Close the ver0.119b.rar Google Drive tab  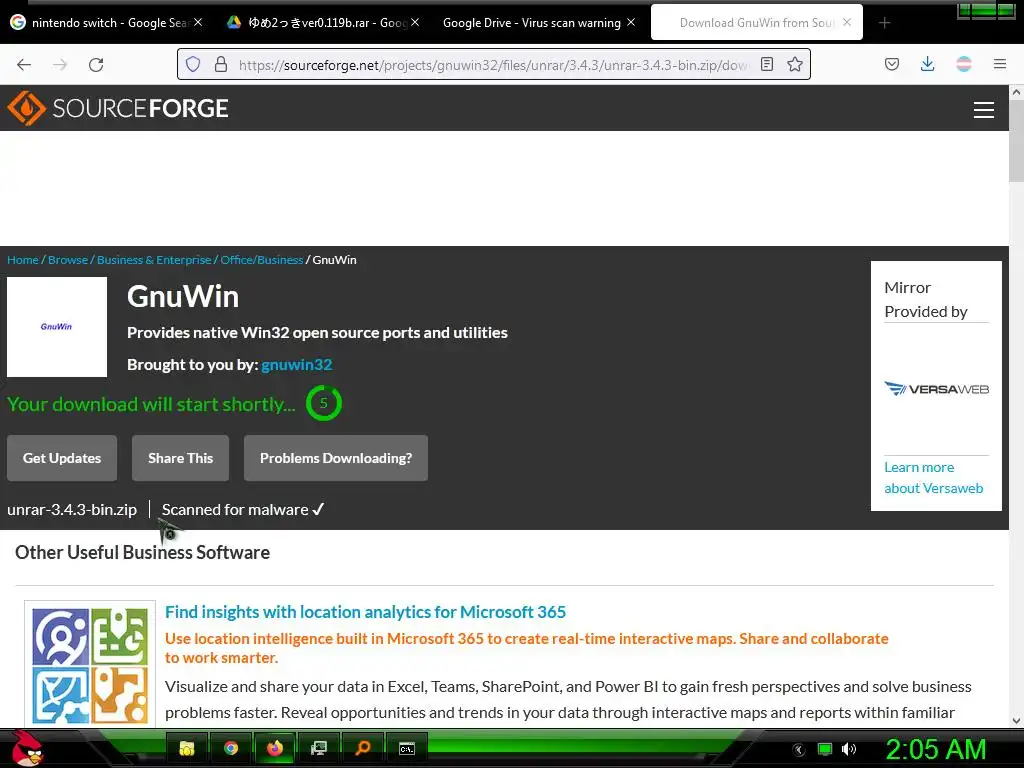click(415, 22)
